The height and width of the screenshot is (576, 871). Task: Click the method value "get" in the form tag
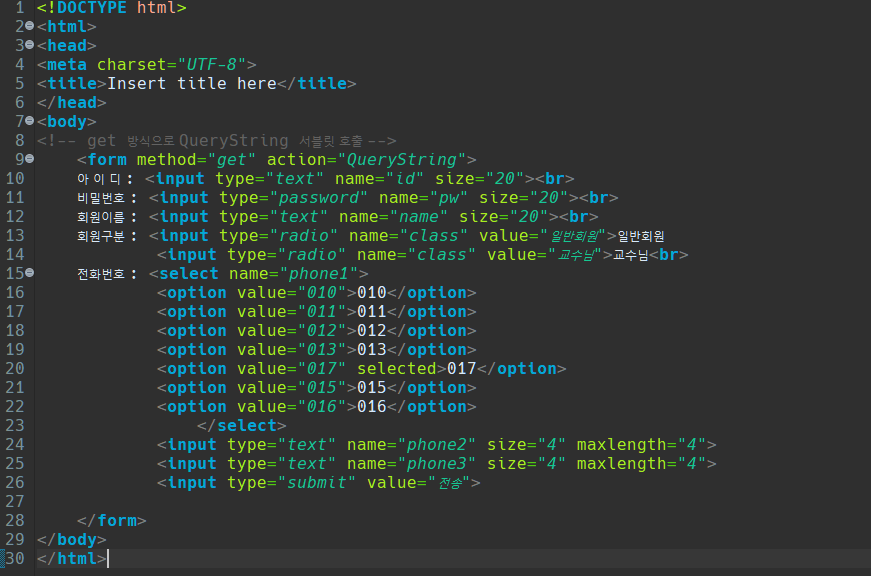coord(231,159)
